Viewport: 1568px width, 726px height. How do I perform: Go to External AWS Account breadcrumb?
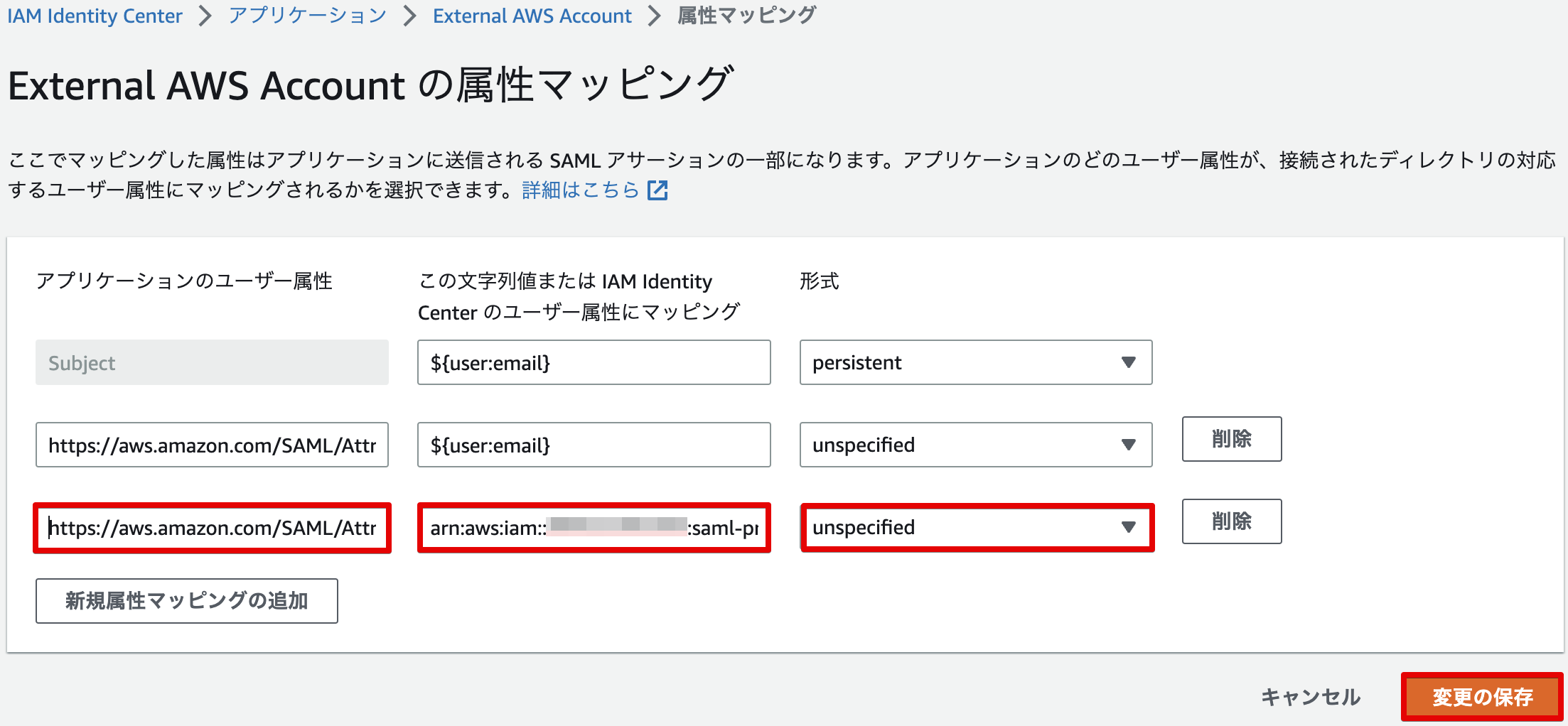(x=532, y=15)
